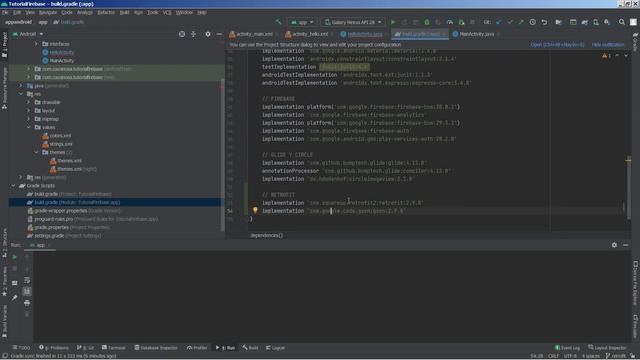Click the Git commit checkmark icon

pyautogui.click(x=510, y=22)
